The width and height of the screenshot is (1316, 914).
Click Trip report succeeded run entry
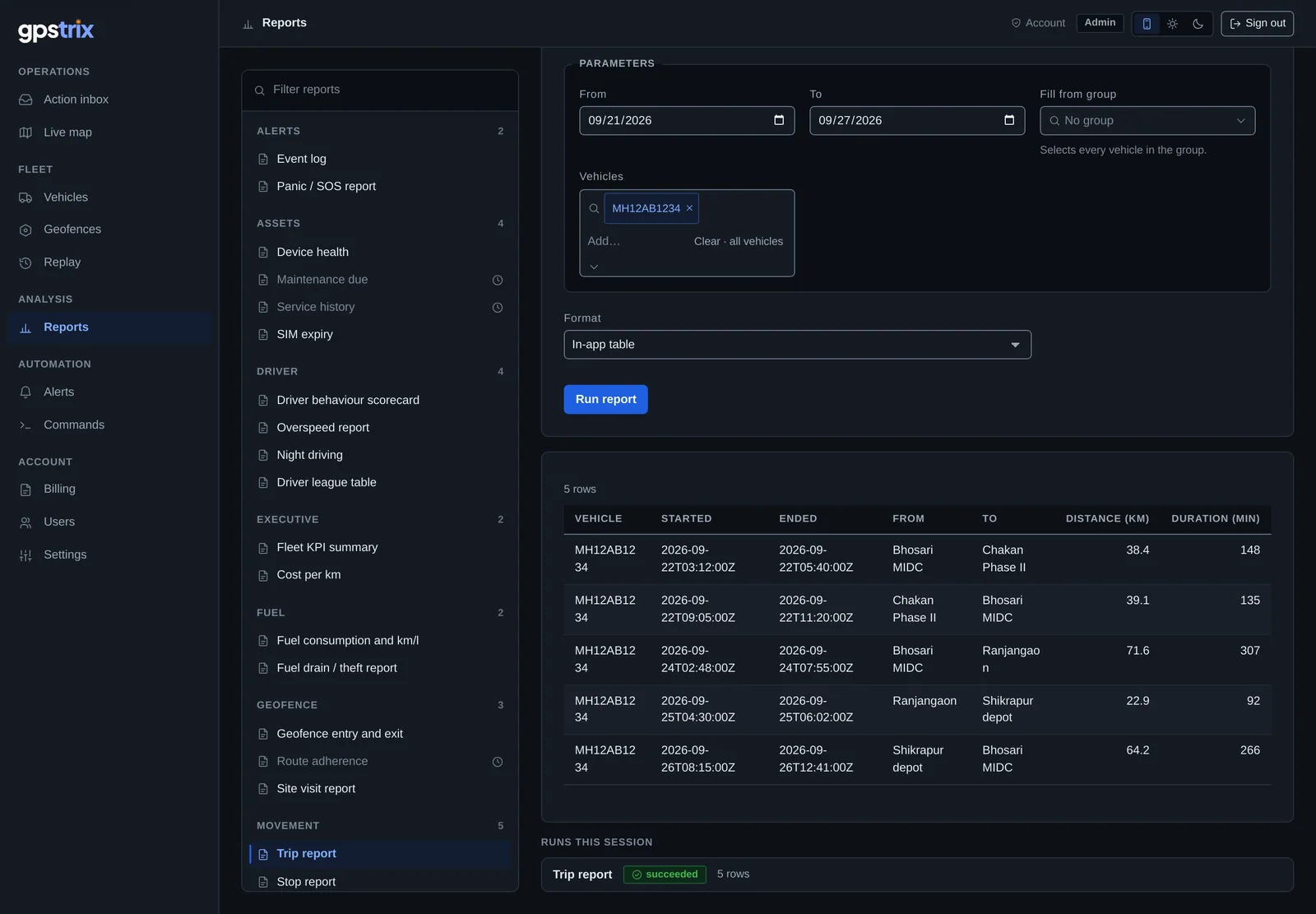(917, 875)
